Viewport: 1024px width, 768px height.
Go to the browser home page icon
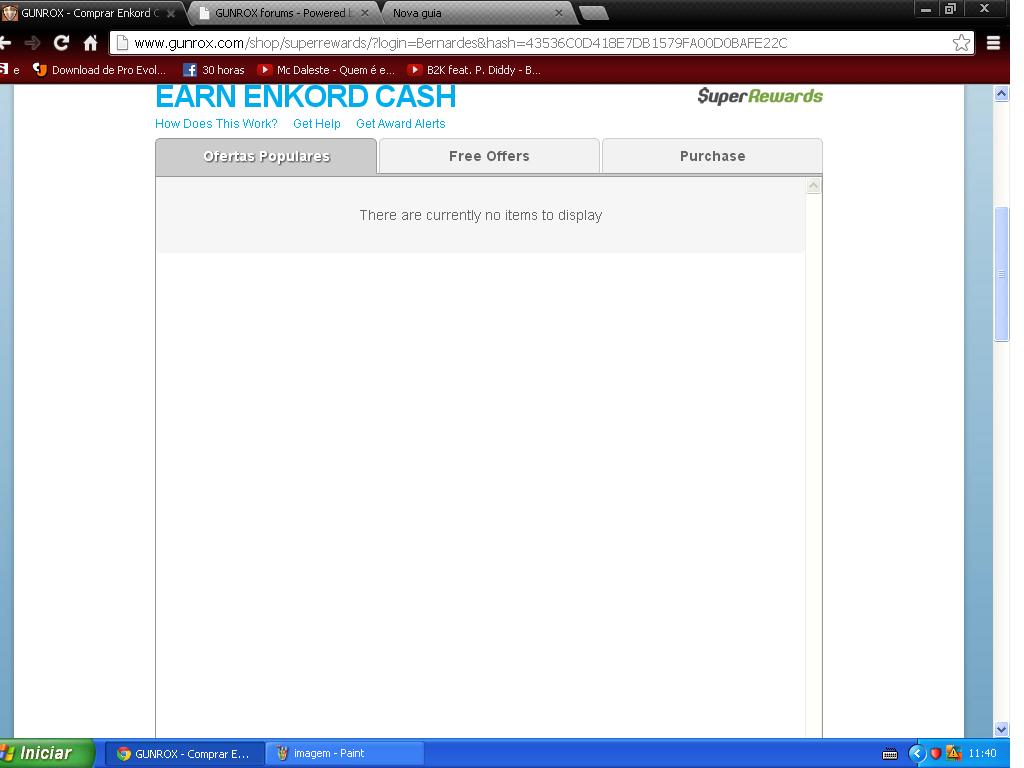(x=90, y=43)
